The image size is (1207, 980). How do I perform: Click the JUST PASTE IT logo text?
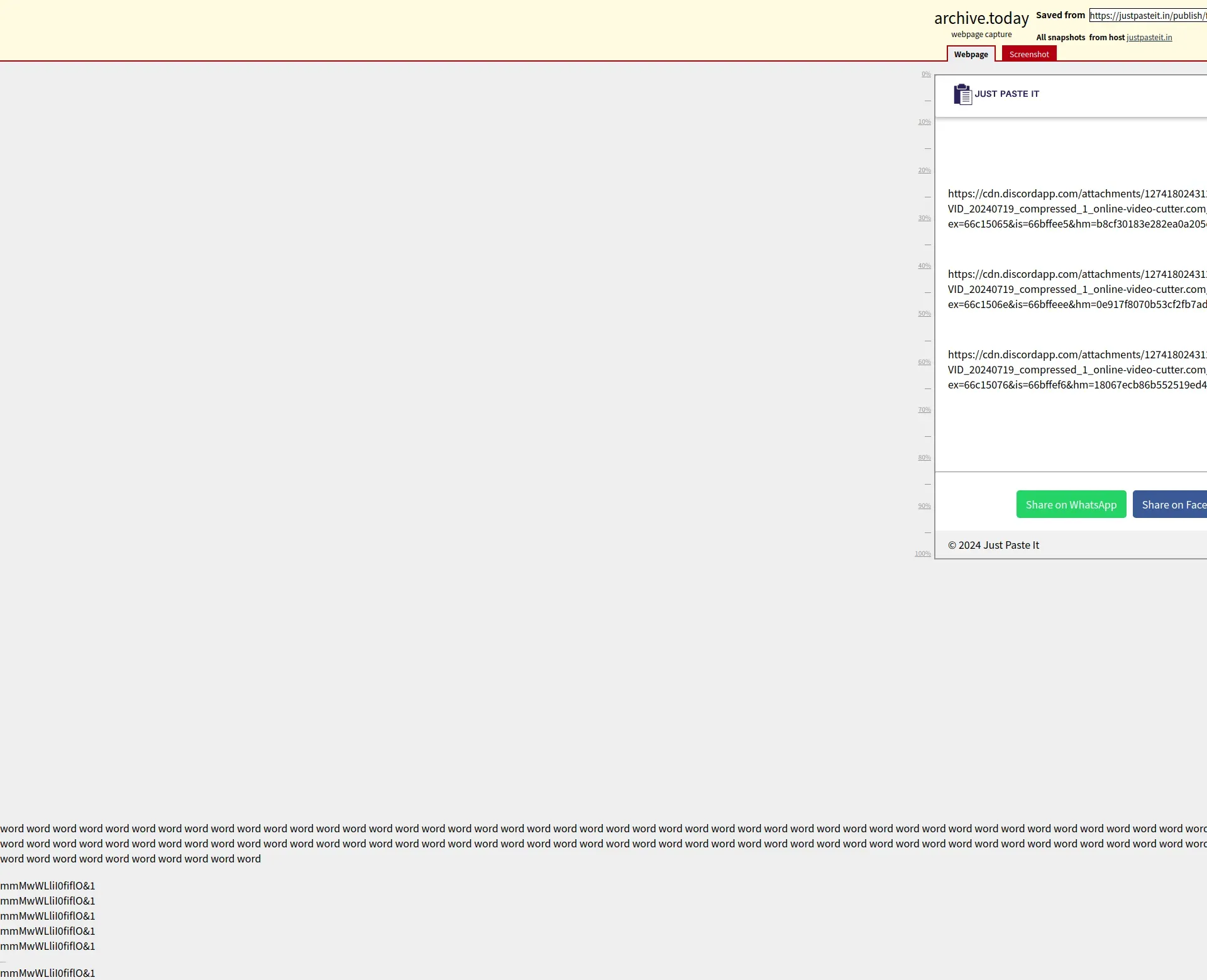[1006, 94]
